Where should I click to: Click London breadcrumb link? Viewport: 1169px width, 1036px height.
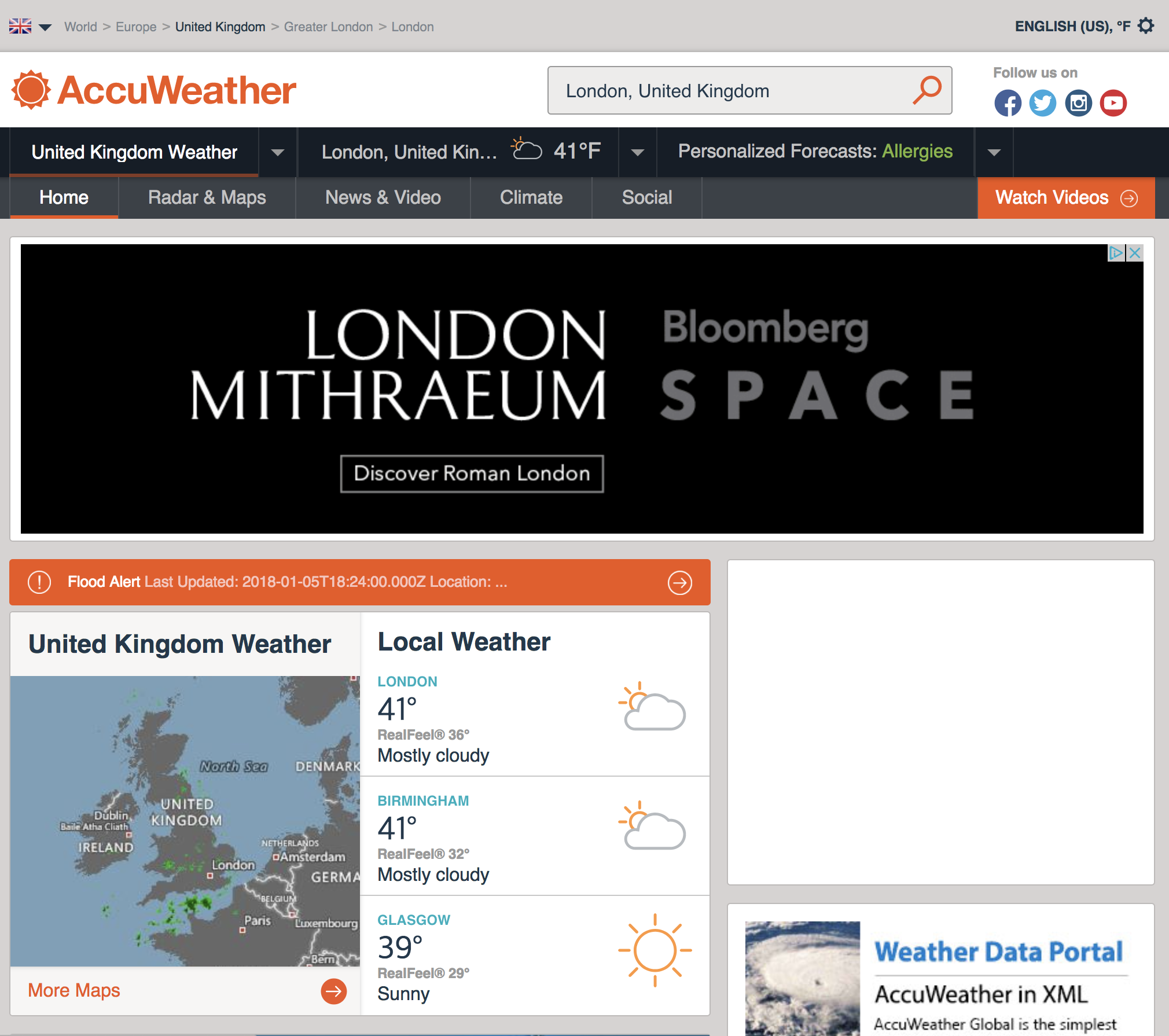(x=413, y=27)
